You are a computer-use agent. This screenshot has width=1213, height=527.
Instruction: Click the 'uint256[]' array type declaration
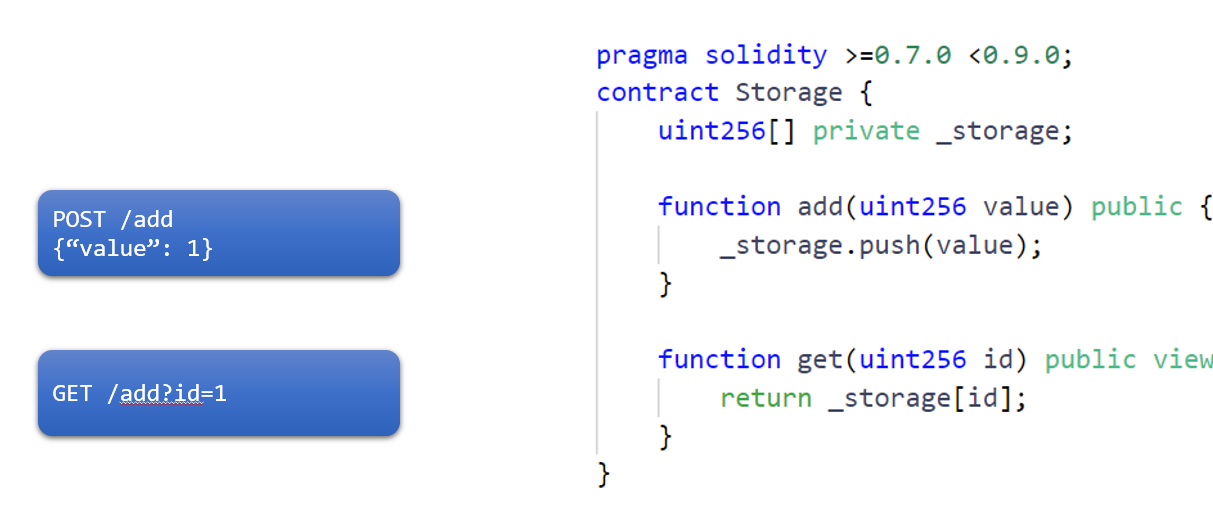click(x=727, y=131)
